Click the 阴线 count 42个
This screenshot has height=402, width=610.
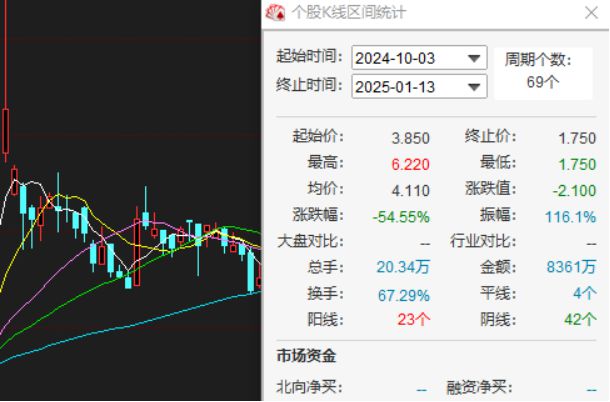580,319
